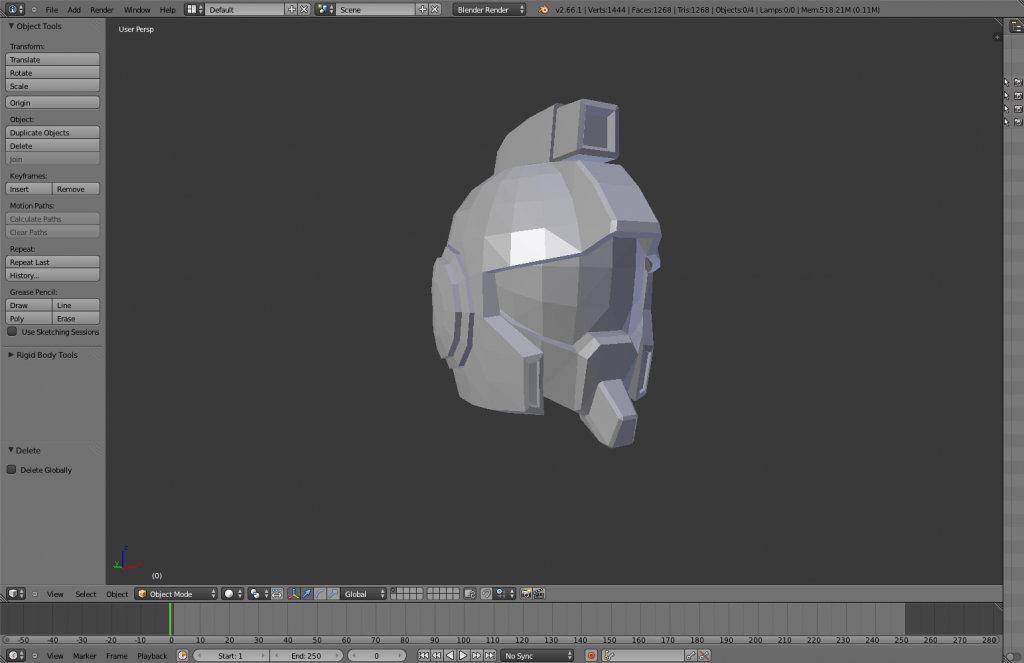Add a new screen layout with plus
Screen dimensions: 1024x663
point(292,9)
